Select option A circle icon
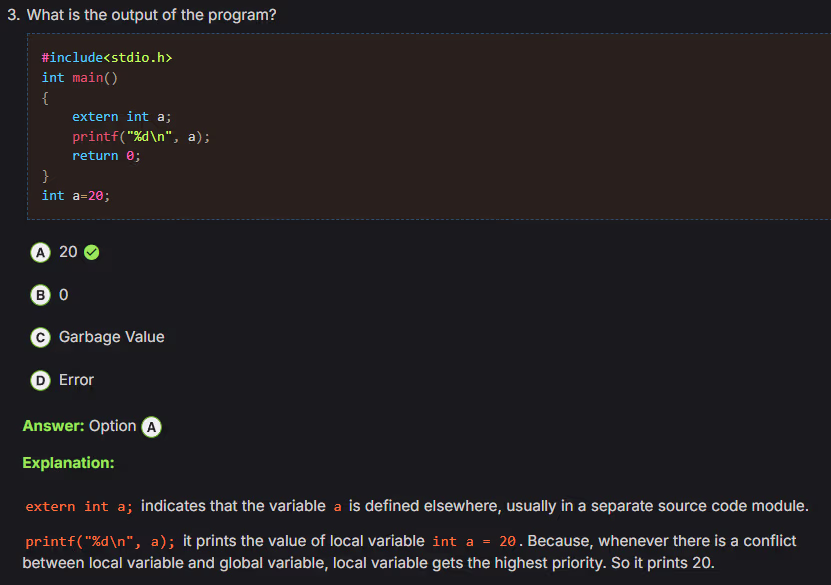This screenshot has height=585, width=831. [x=40, y=252]
